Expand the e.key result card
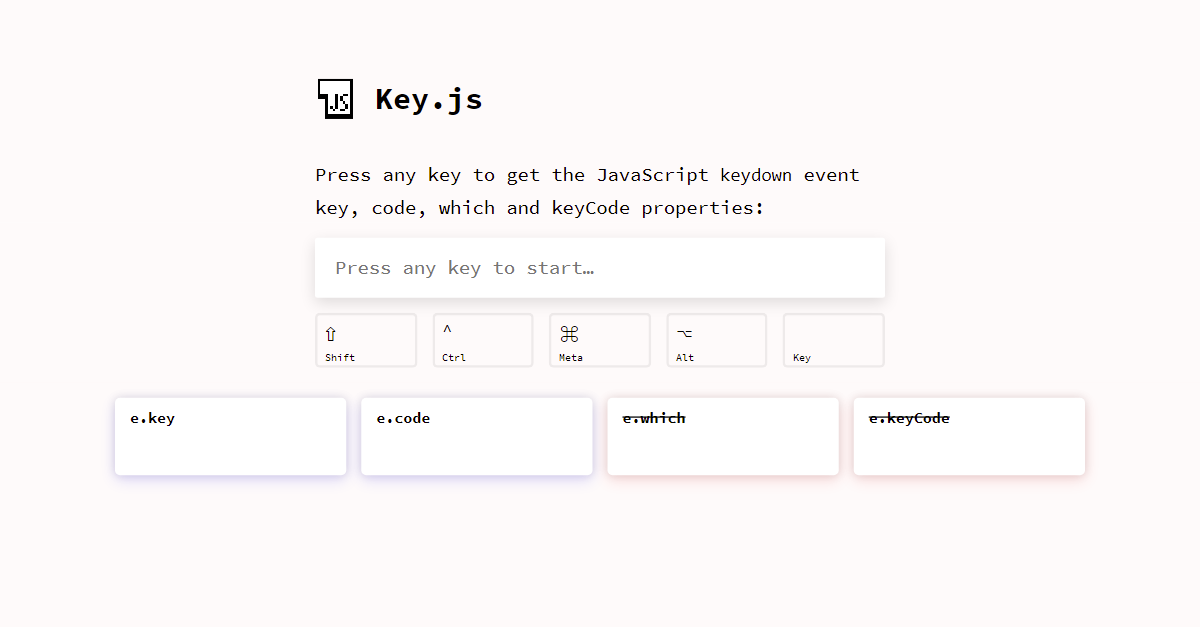Screen dimensions: 1200x627 click(230, 436)
